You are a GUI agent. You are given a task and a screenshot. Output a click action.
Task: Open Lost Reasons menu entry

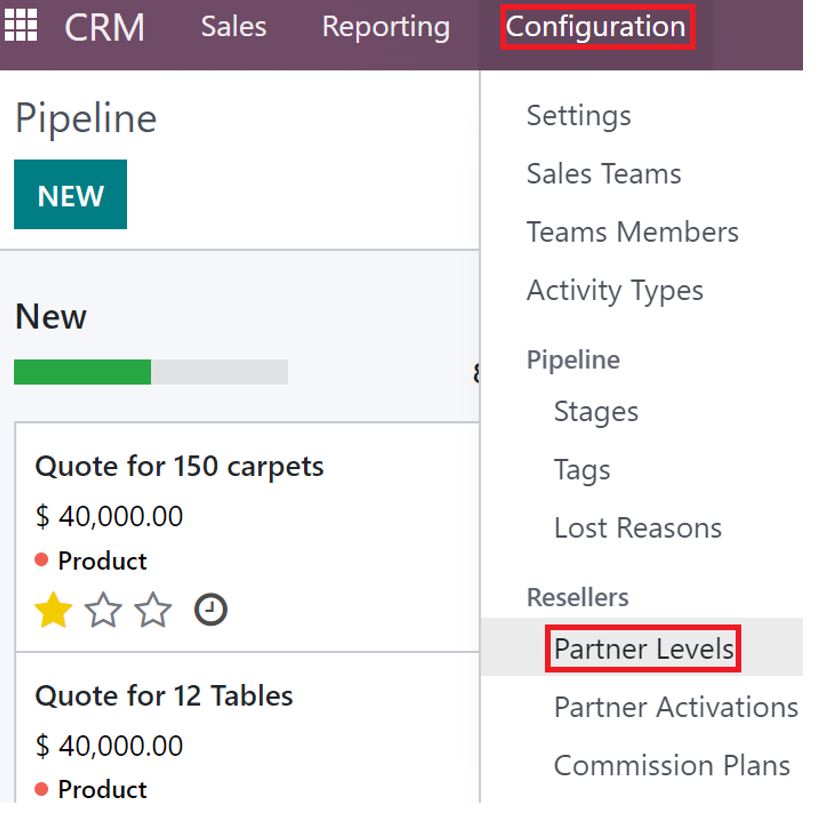638,528
